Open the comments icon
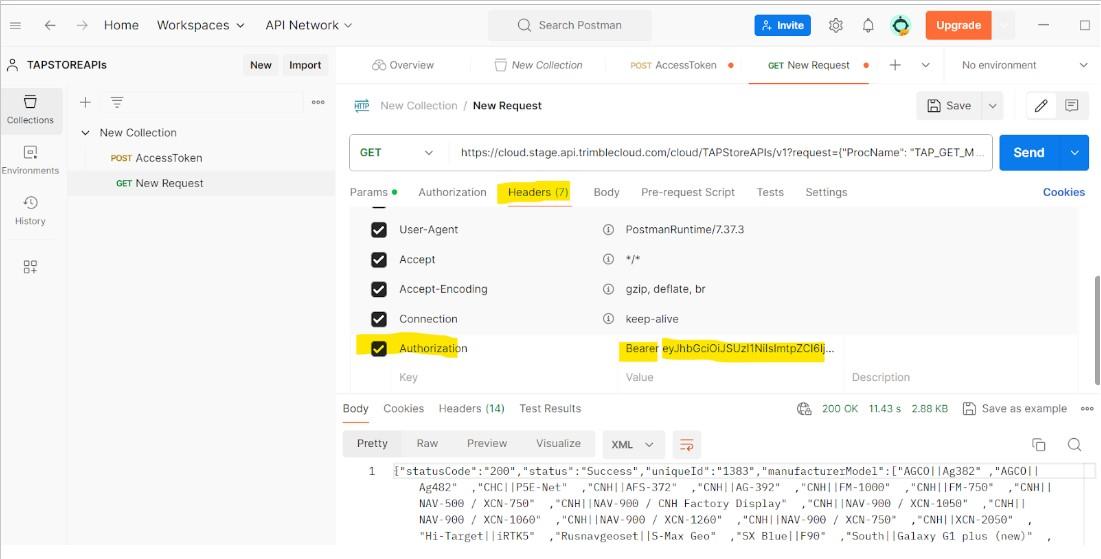Image resolution: width=1101 pixels, height=559 pixels. (1072, 105)
